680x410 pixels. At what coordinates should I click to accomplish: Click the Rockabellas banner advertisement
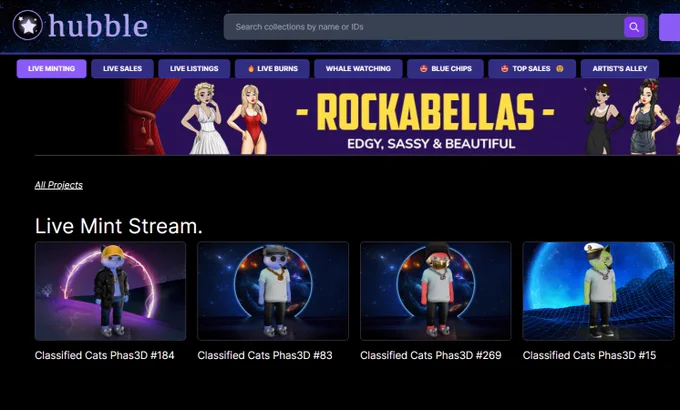401,116
